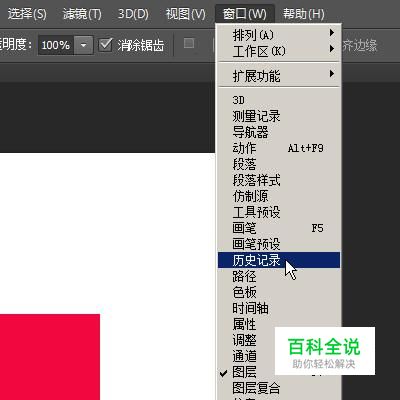Toggle the 消除锯齿 checkbox
This screenshot has width=400, height=400.
(x=105, y=44)
